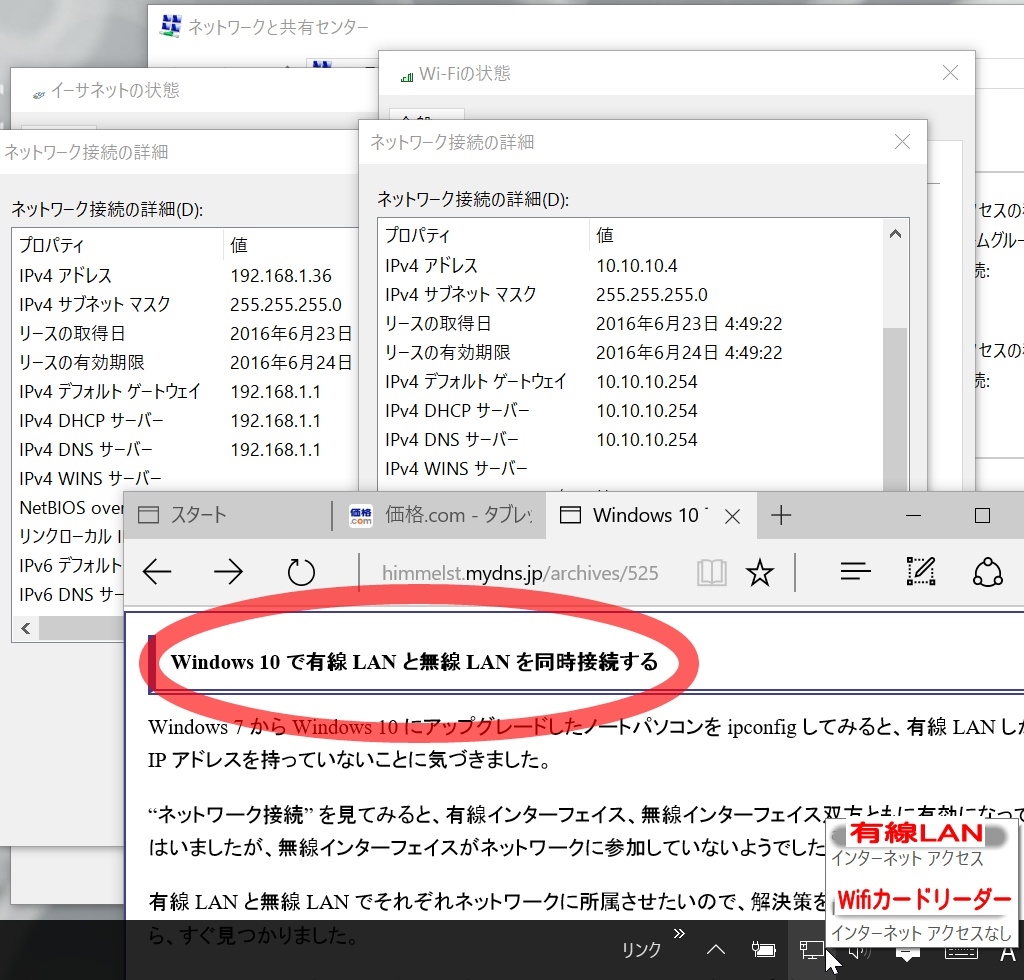Switch to the 価格.com tab
This screenshot has height=980, width=1024.
coord(440,515)
